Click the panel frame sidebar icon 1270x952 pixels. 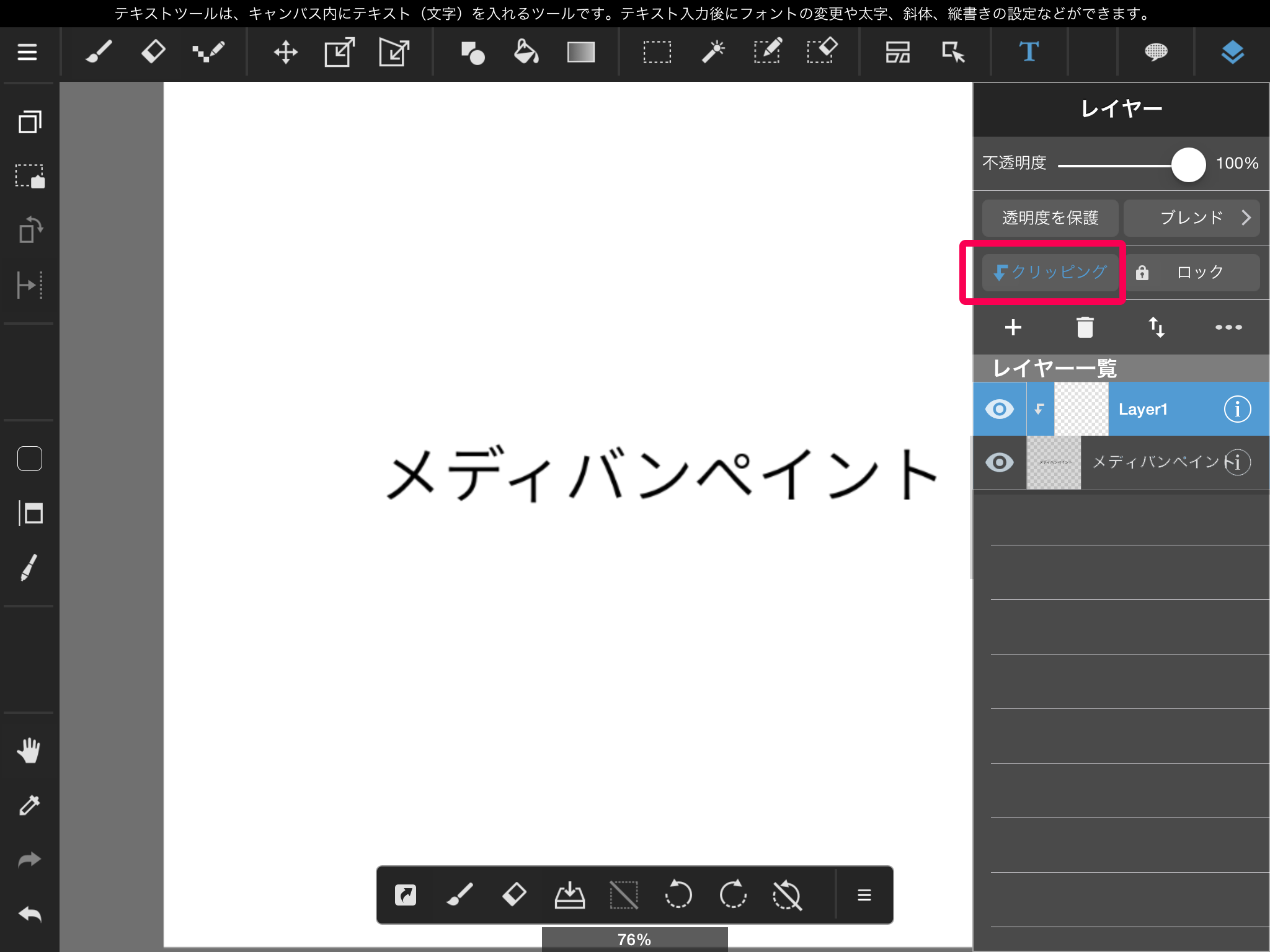point(30,513)
